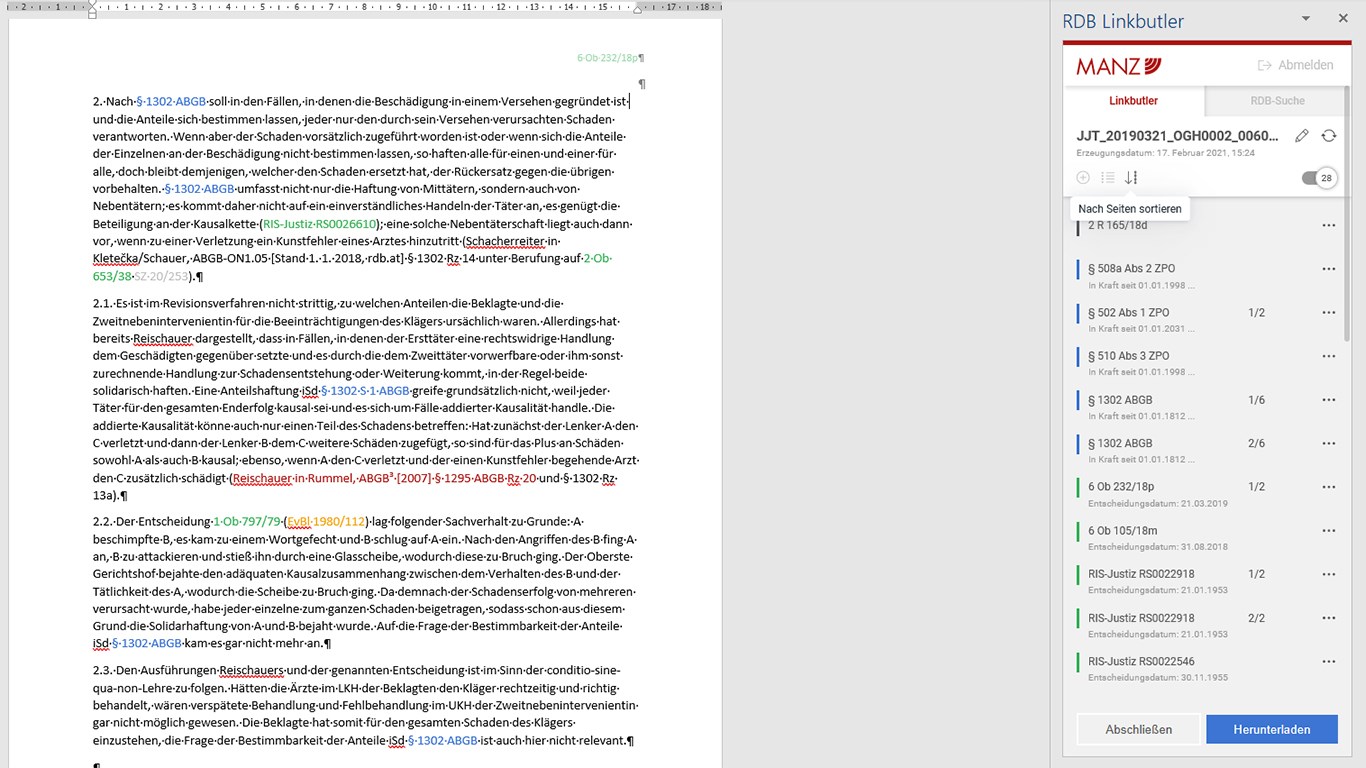1366x768 pixels.
Task: Select the RIS-Justiz RS0022546 entry
Action: pos(1206,667)
